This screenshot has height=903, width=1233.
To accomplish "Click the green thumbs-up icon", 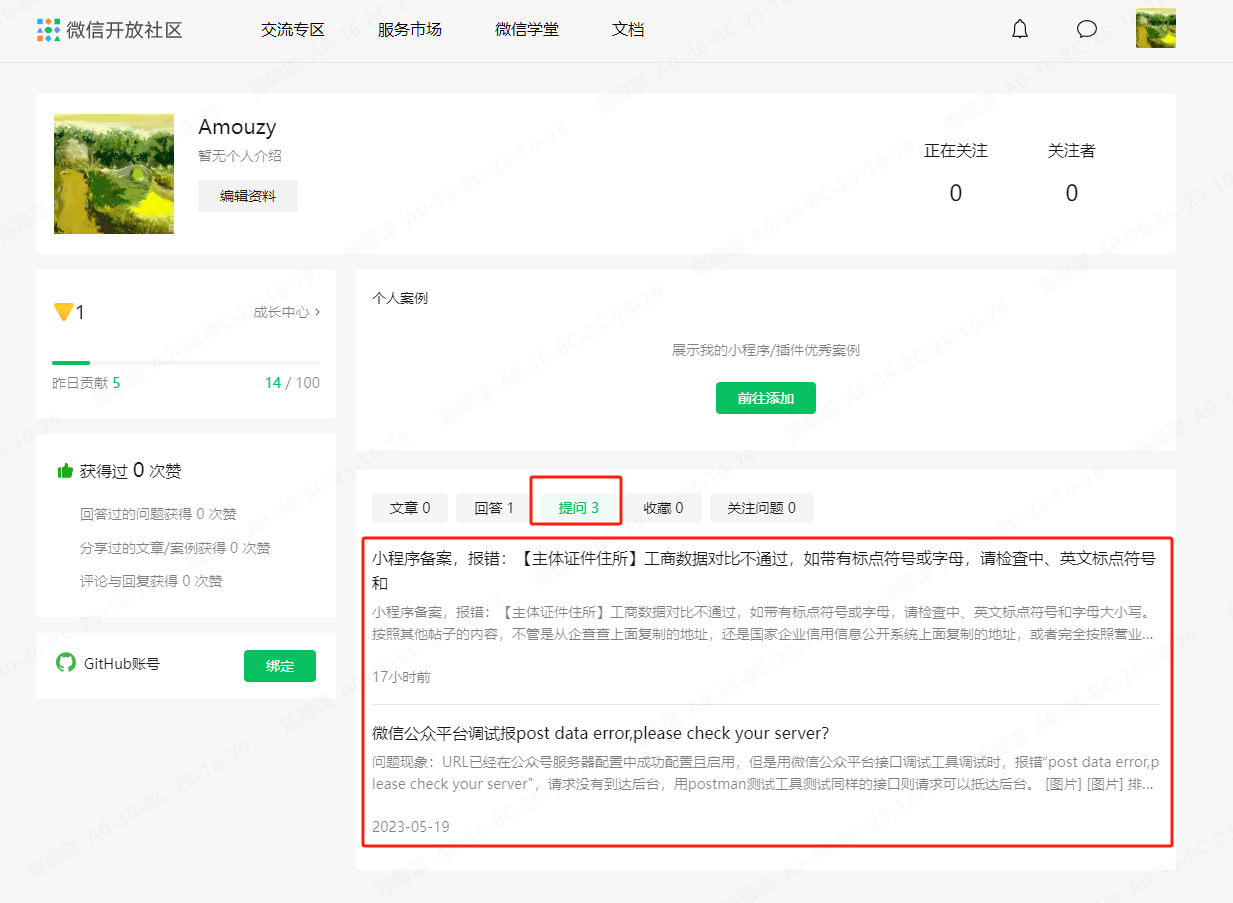I will point(65,471).
